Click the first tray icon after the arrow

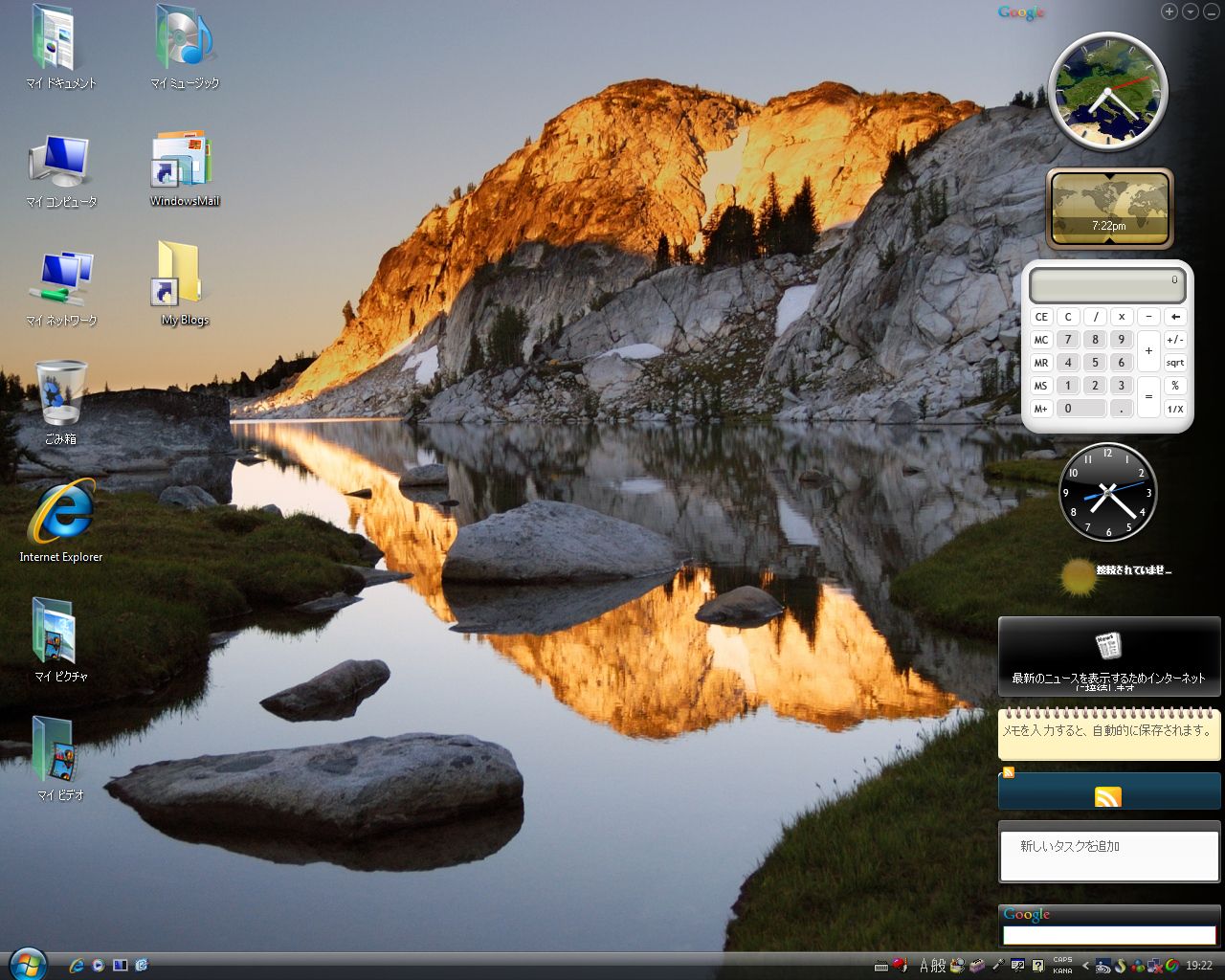(x=1103, y=966)
